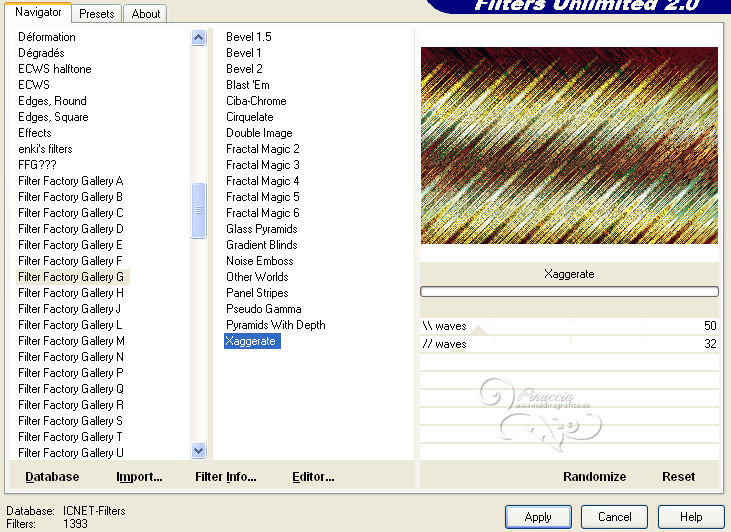This screenshot has height=532, width=731.
Task: Switch to the Presets tab
Action: pos(97,14)
